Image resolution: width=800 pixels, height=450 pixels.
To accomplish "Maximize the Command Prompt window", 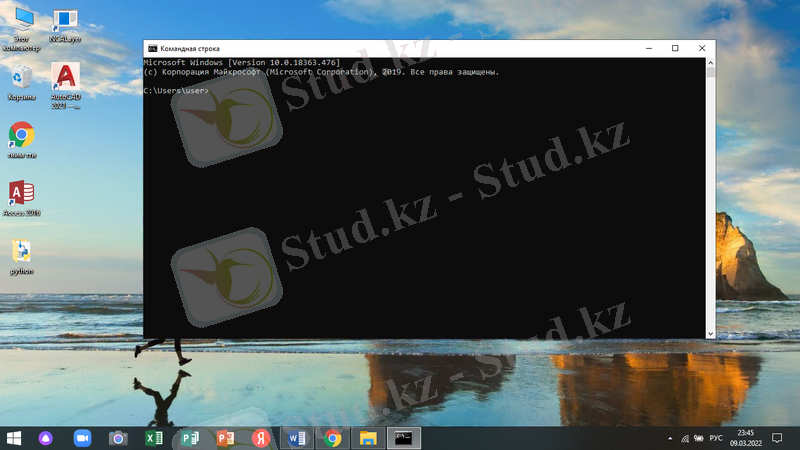I will [x=675, y=48].
